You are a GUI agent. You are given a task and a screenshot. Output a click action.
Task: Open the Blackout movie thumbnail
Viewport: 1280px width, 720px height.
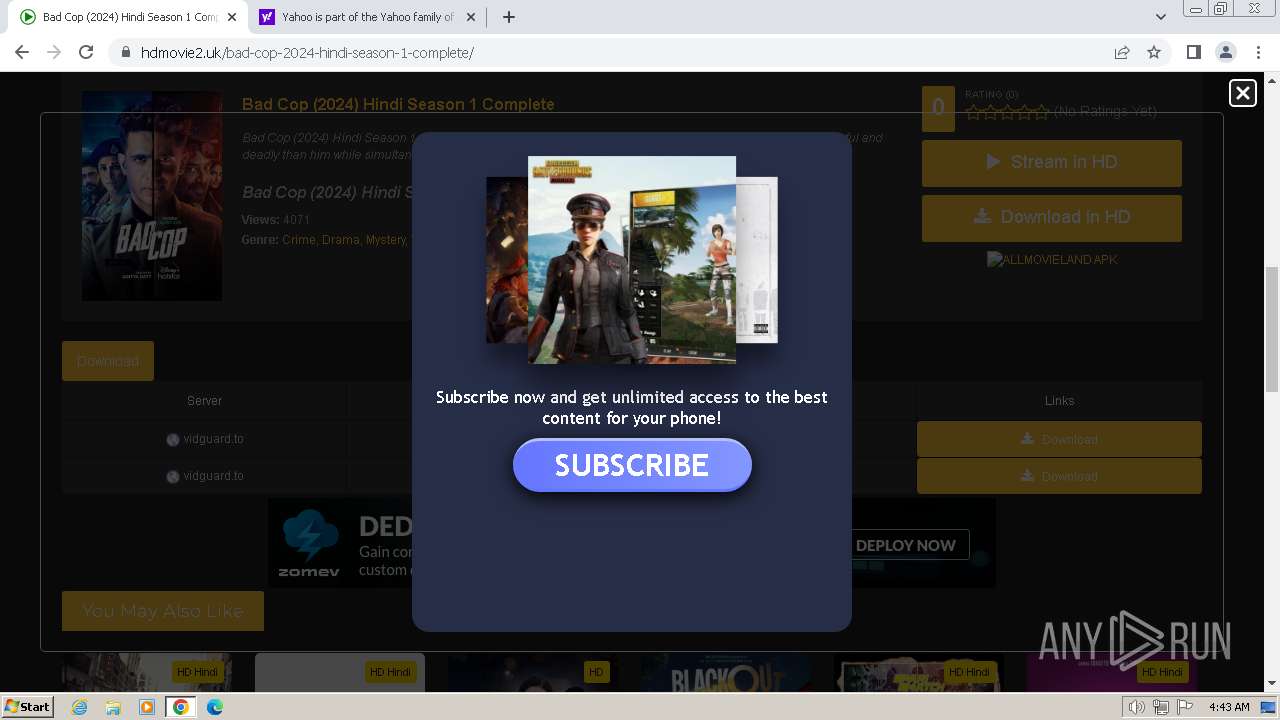tap(726, 673)
